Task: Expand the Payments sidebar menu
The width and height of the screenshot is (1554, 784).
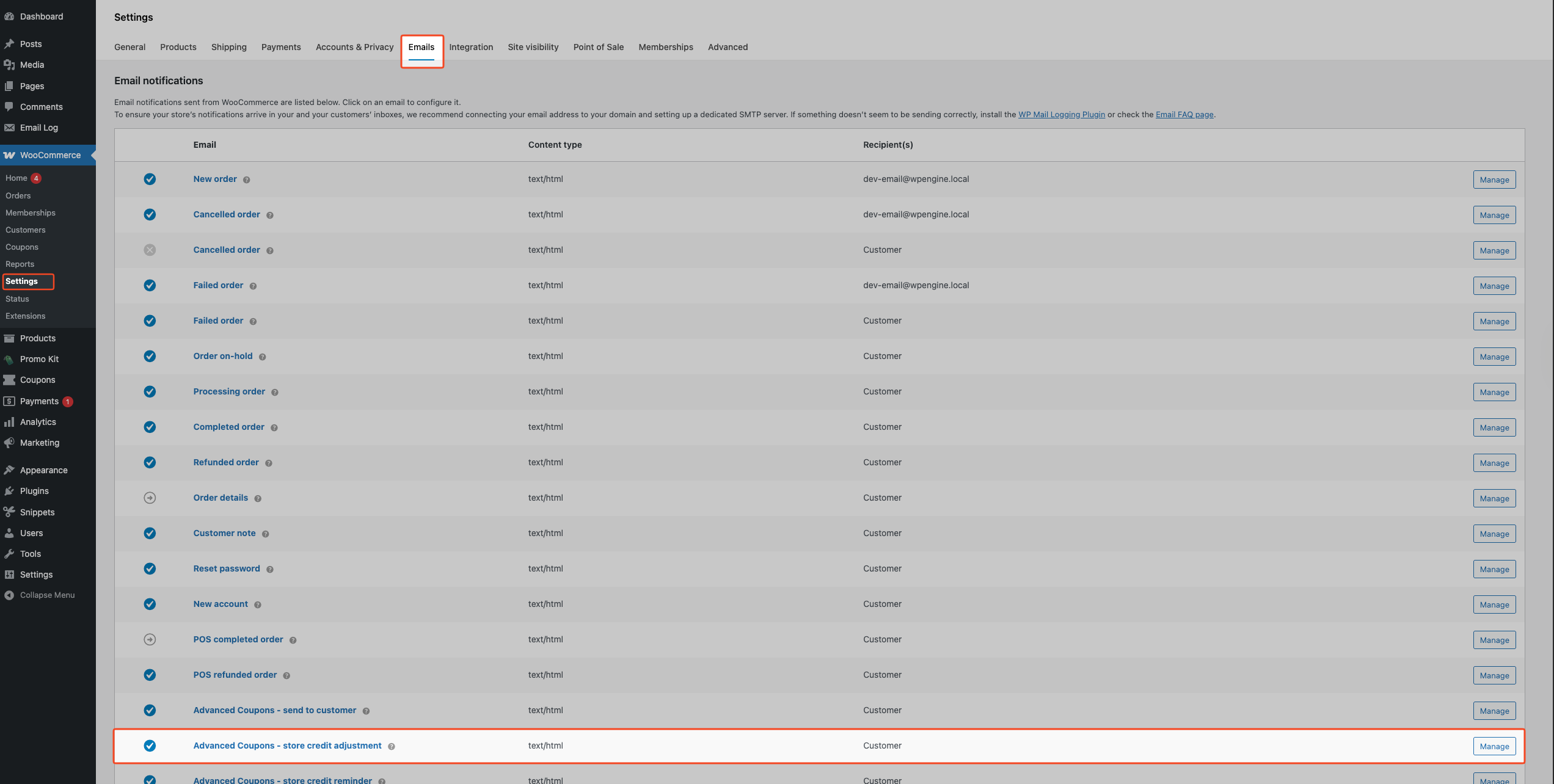Action: coord(39,401)
